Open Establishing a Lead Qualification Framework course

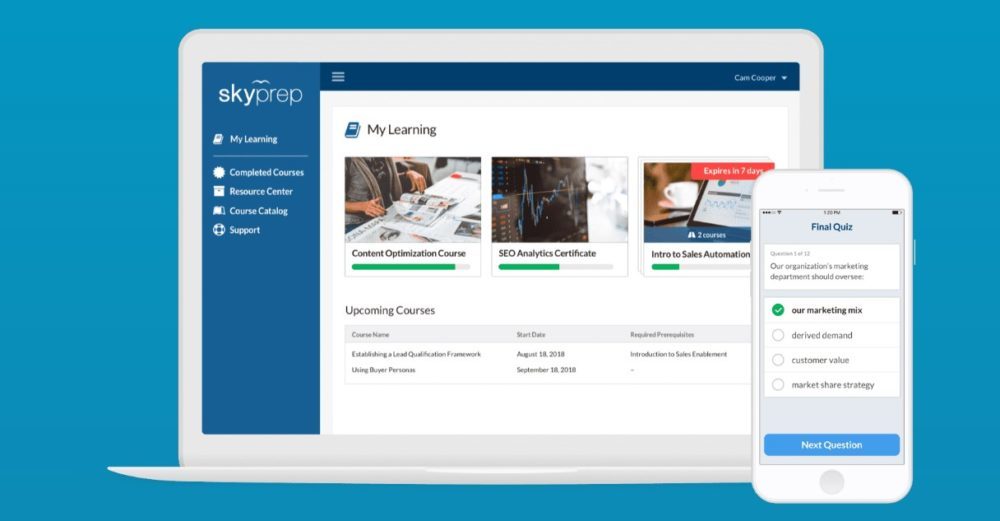tap(416, 354)
